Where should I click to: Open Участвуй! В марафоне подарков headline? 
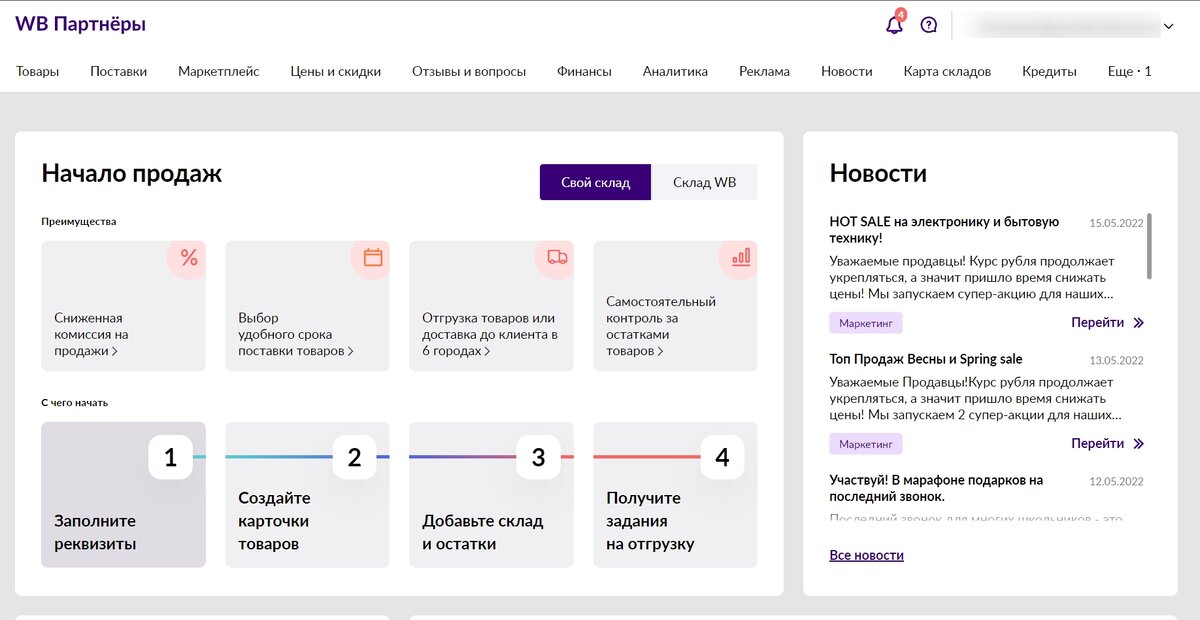click(x=937, y=488)
